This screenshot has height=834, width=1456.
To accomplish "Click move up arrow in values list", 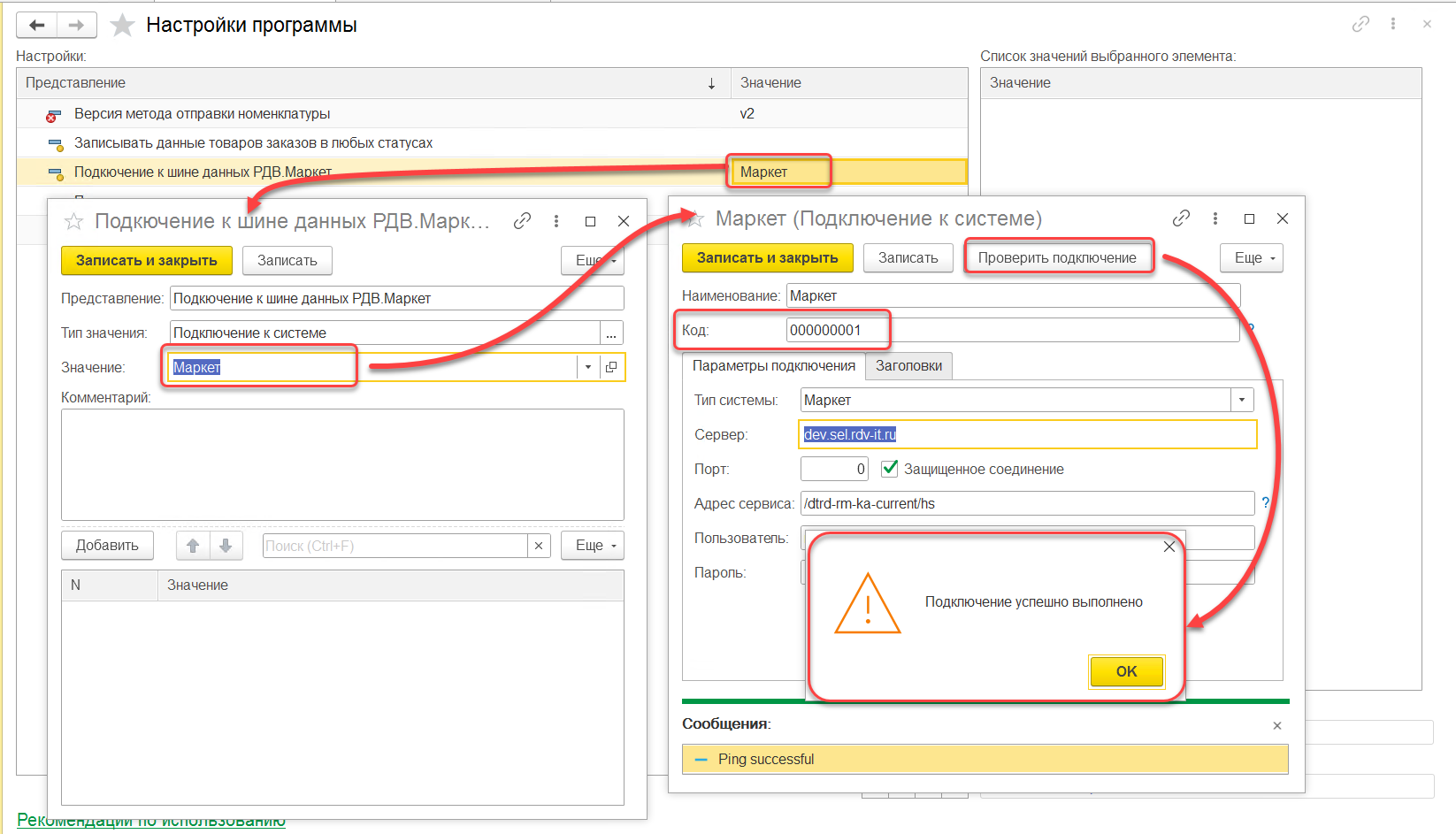I will [193, 546].
